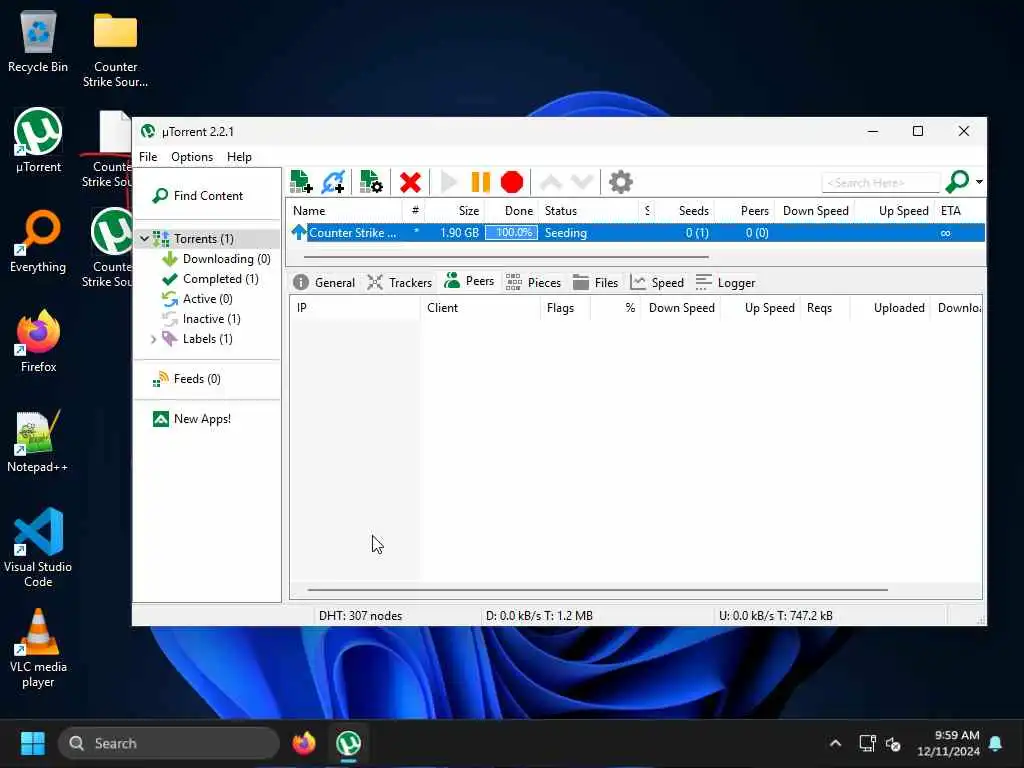This screenshot has width=1024, height=768.
Task: Open the Help menu
Action: pos(239,157)
